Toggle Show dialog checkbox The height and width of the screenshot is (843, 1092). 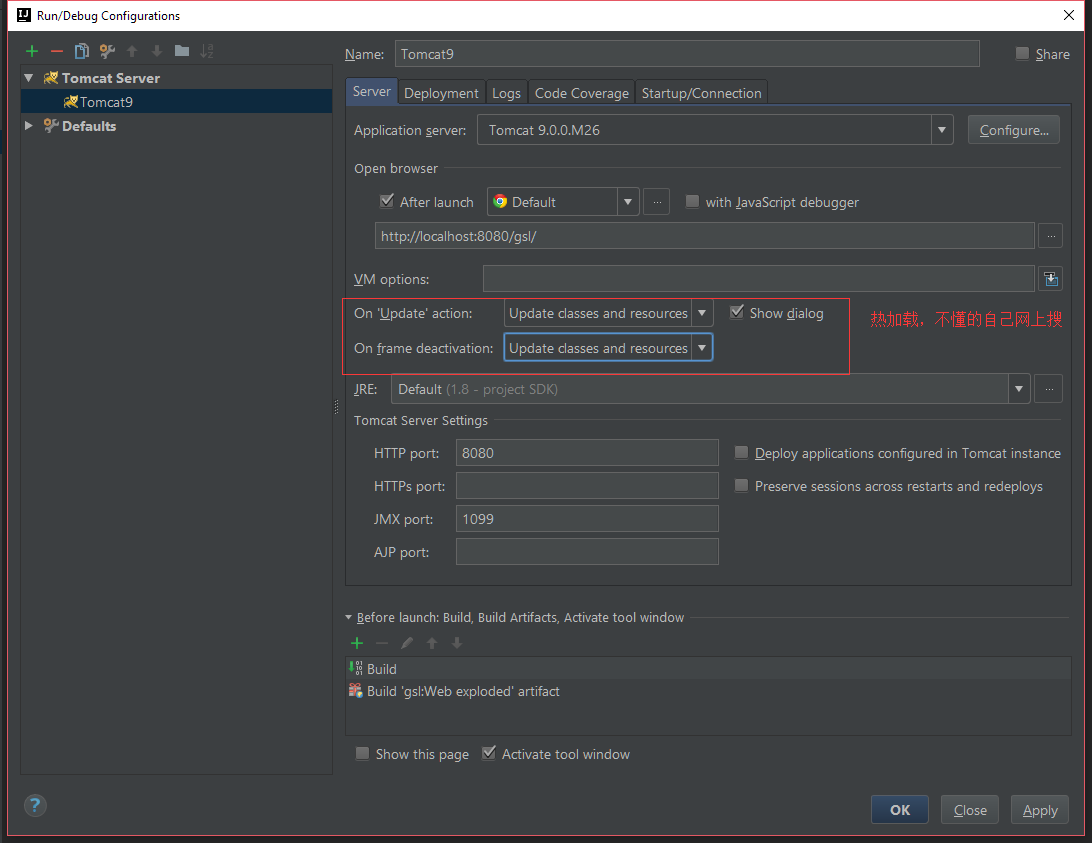(737, 312)
